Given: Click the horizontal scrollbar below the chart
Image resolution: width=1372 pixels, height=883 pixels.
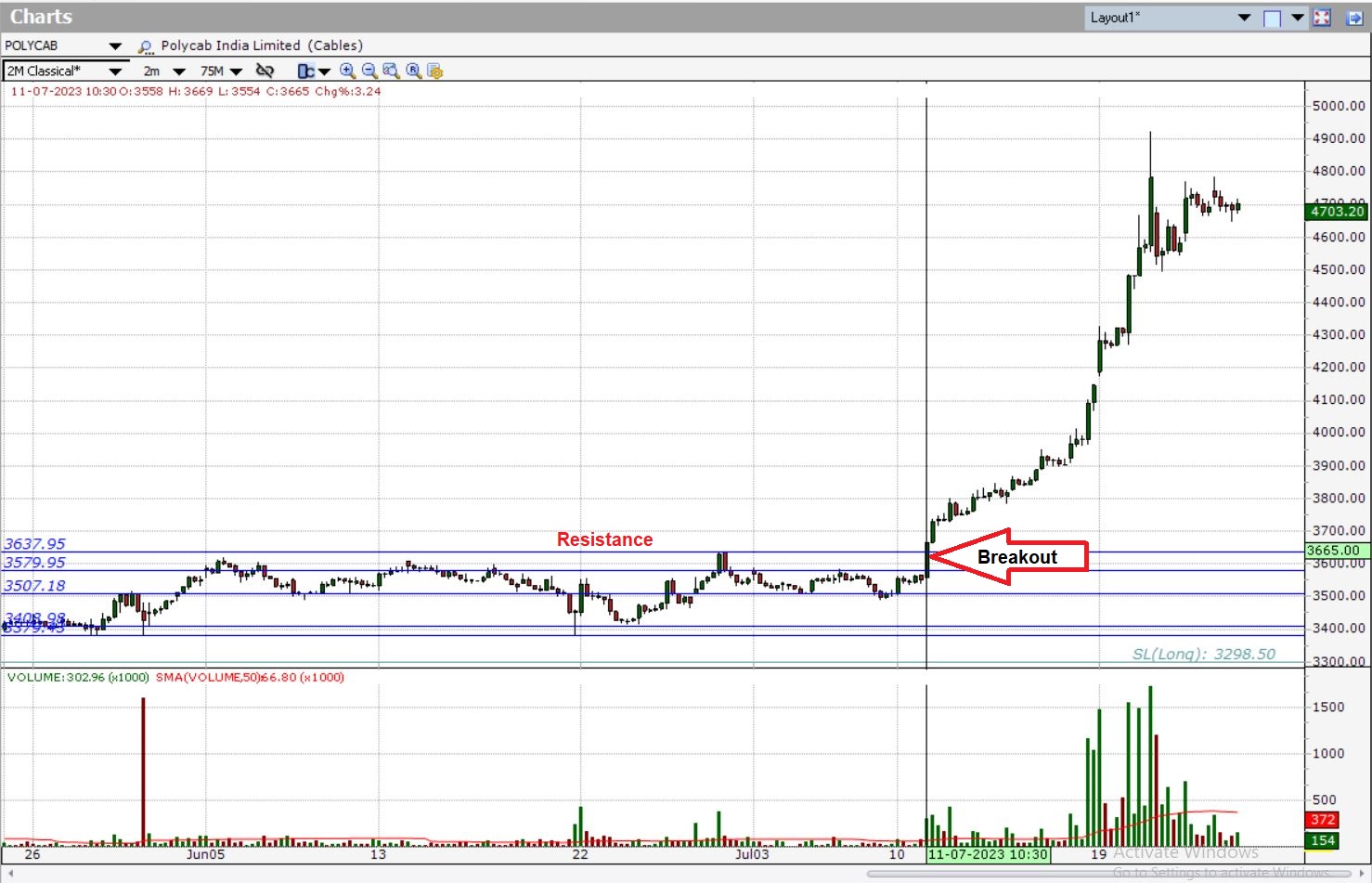Looking at the screenshot, I should (x=1095, y=873).
